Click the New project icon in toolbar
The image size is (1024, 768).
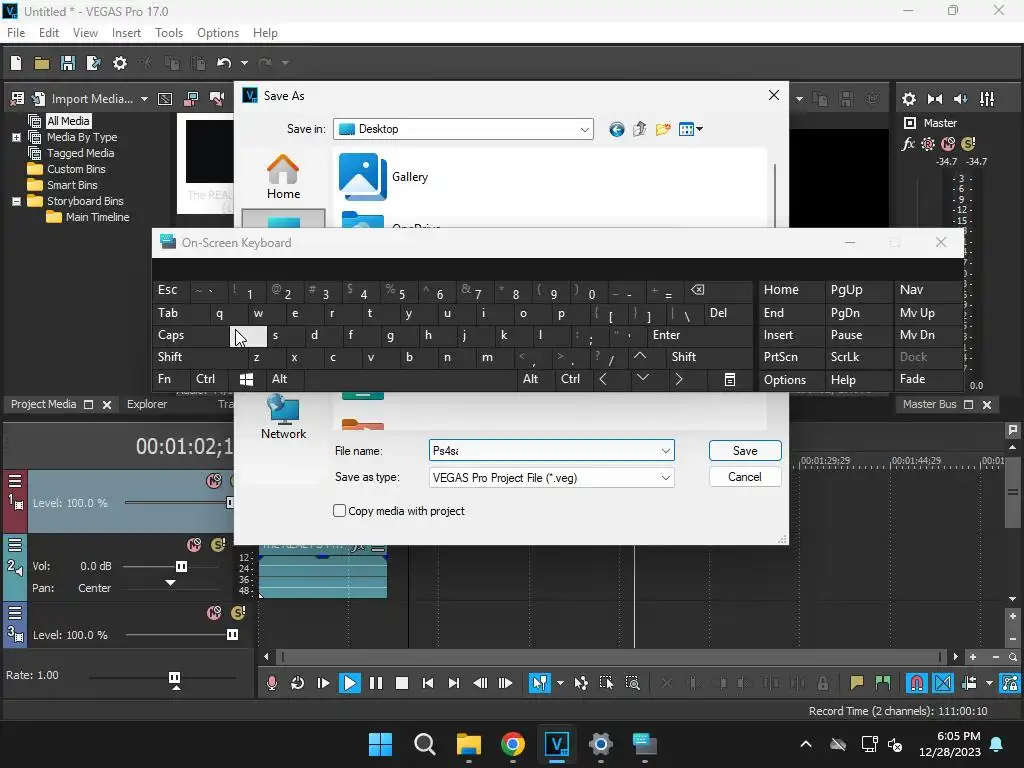click(16, 63)
